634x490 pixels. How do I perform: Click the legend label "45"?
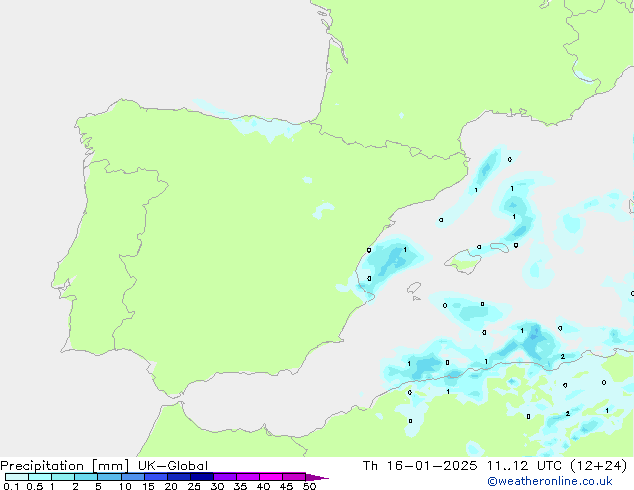tap(286, 486)
